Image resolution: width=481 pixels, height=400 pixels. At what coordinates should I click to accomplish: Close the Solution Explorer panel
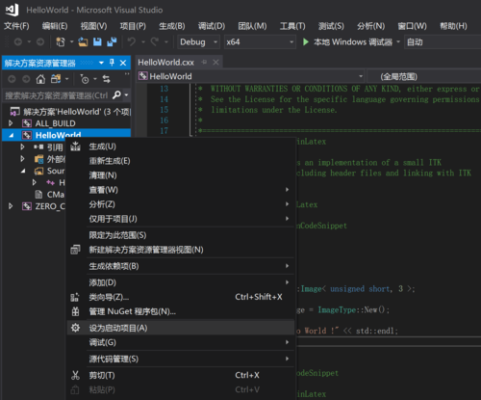pyautogui.click(x=123, y=63)
